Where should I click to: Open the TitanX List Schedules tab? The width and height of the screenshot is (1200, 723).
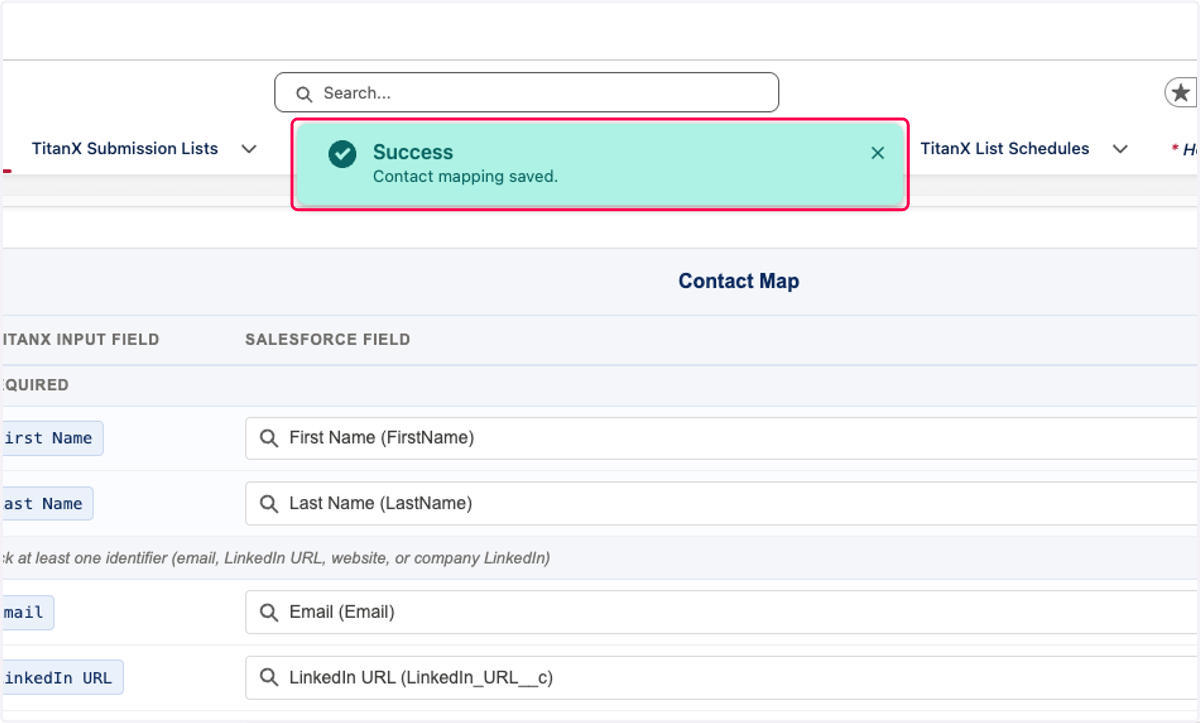click(1005, 149)
